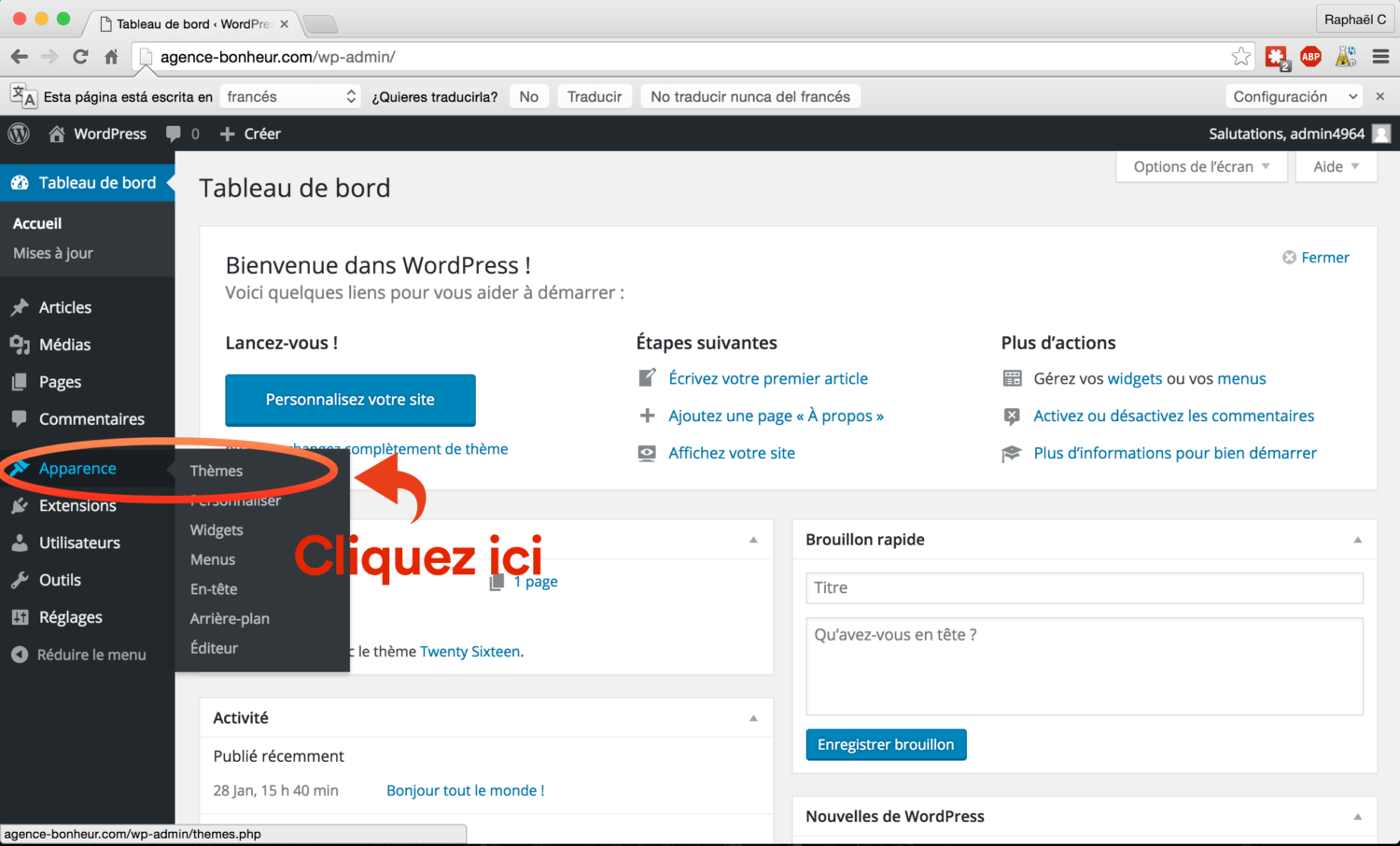The image size is (1400, 846).
Task: Click Activez ou désactivez les commentaires
Action: [x=1173, y=416]
